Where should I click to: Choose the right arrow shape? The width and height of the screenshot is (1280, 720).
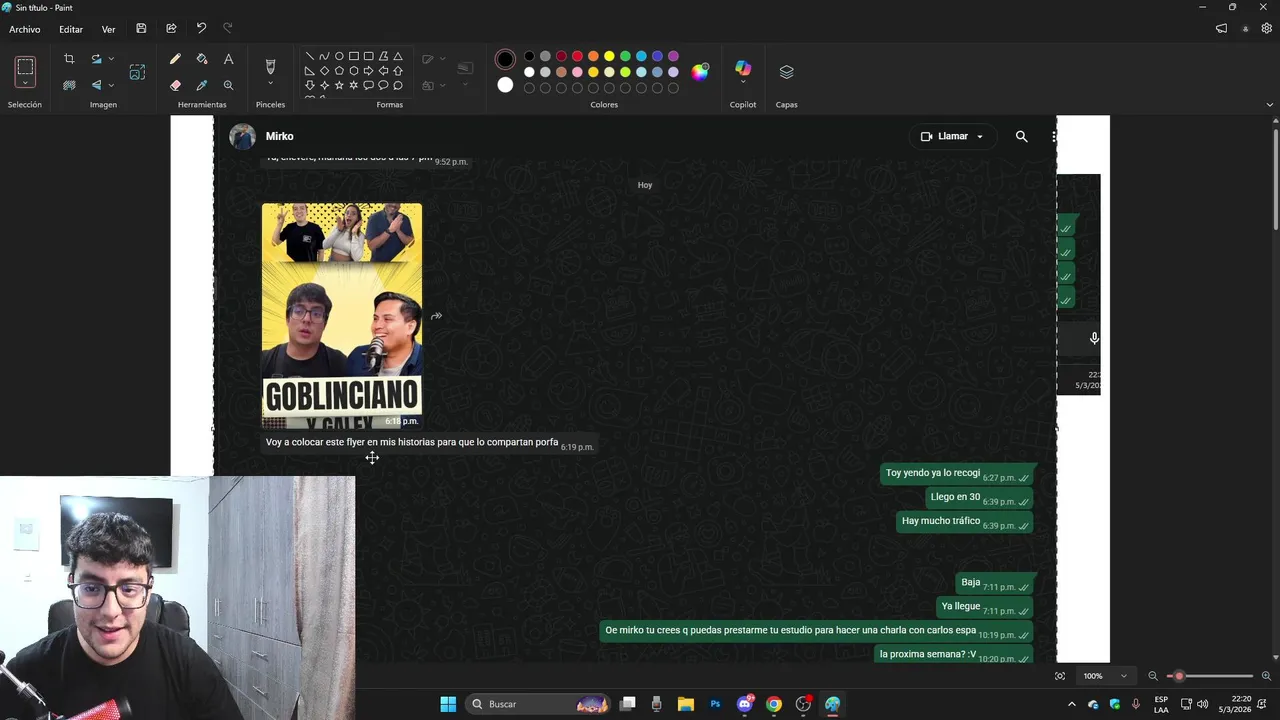[368, 71]
